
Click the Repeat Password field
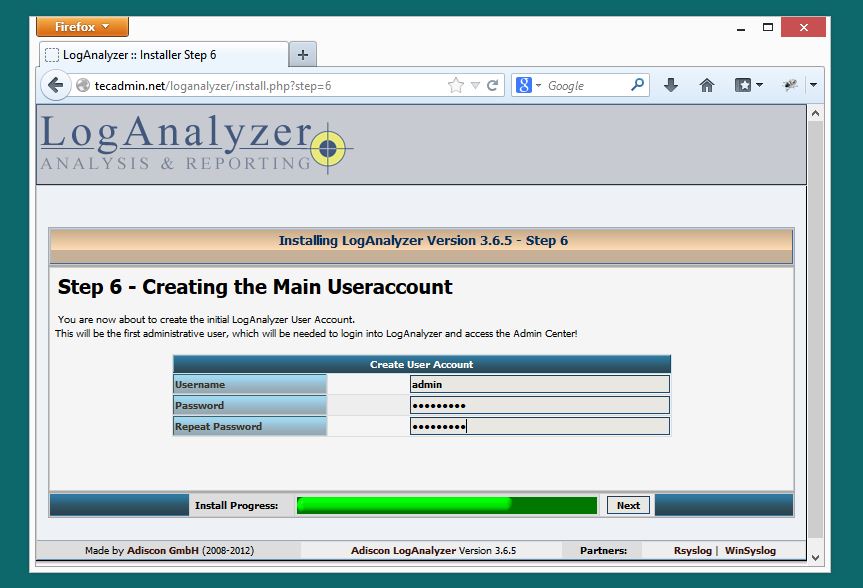539,426
